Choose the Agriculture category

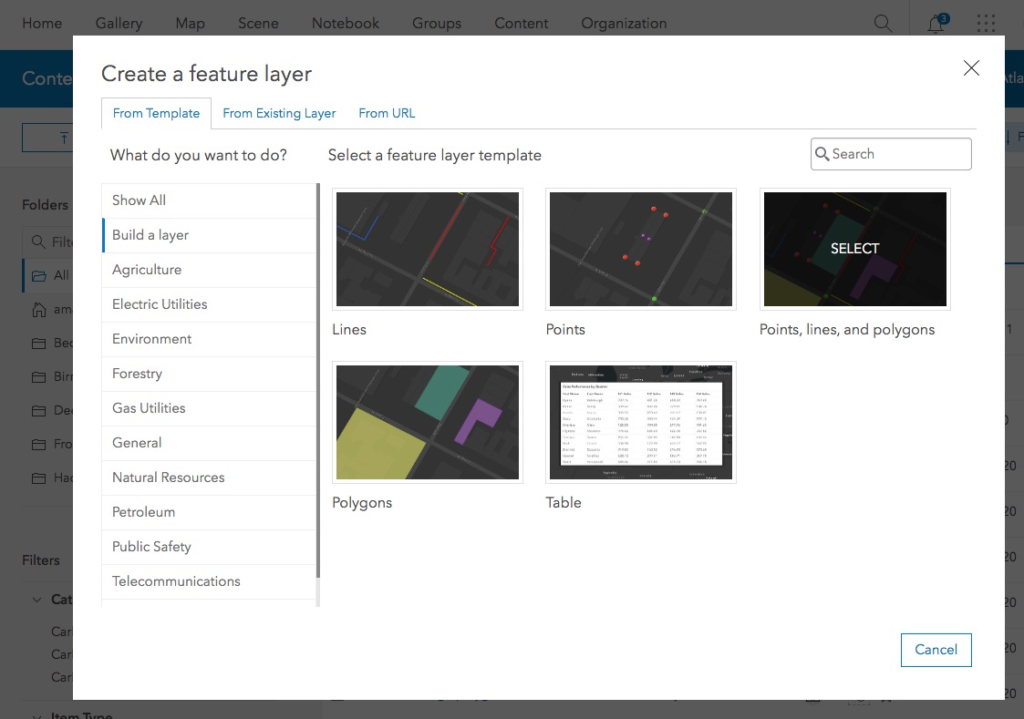point(147,270)
